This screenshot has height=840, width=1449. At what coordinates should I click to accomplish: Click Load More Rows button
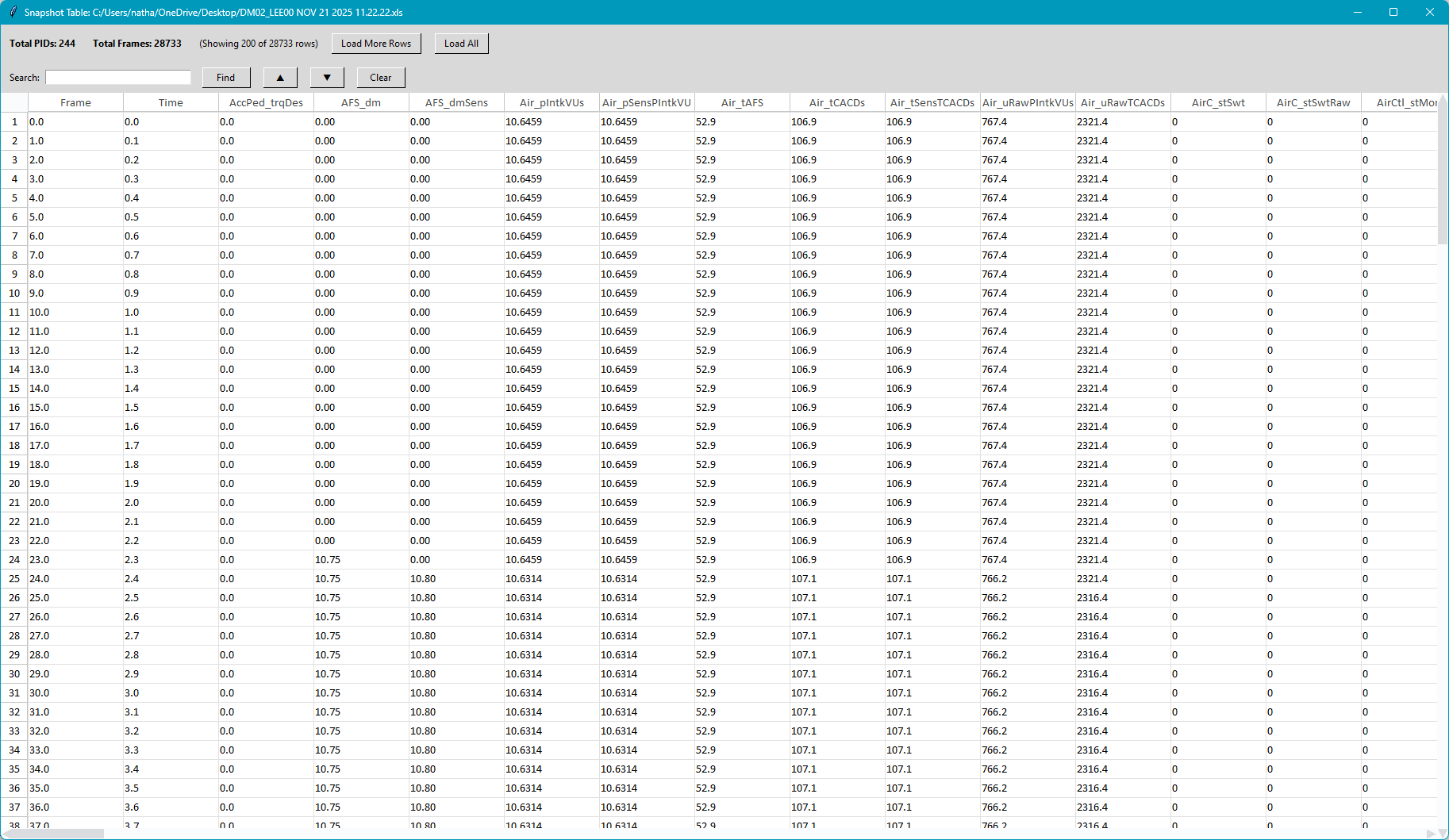[376, 44]
